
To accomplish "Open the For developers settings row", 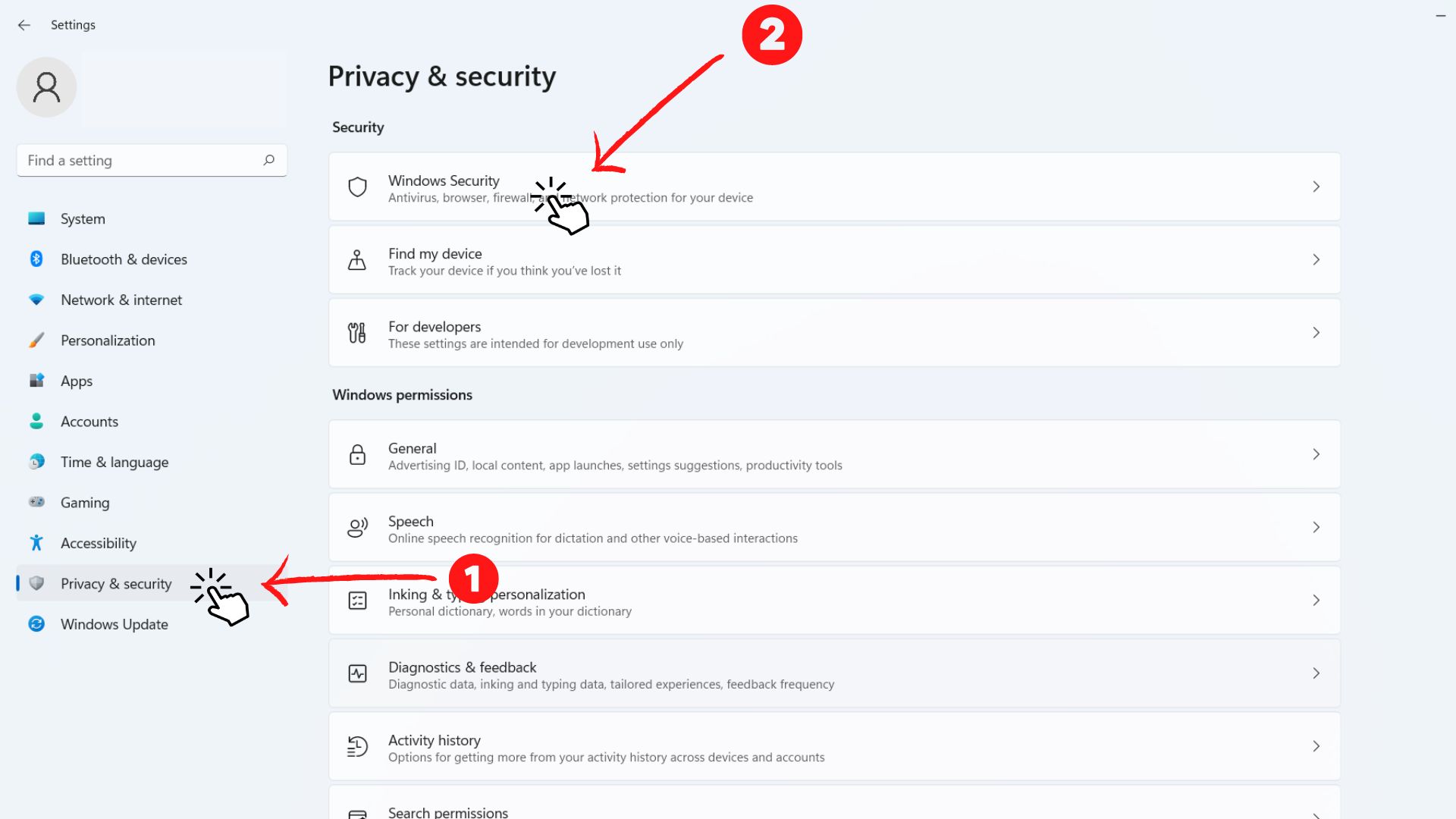I will pos(758,333).
